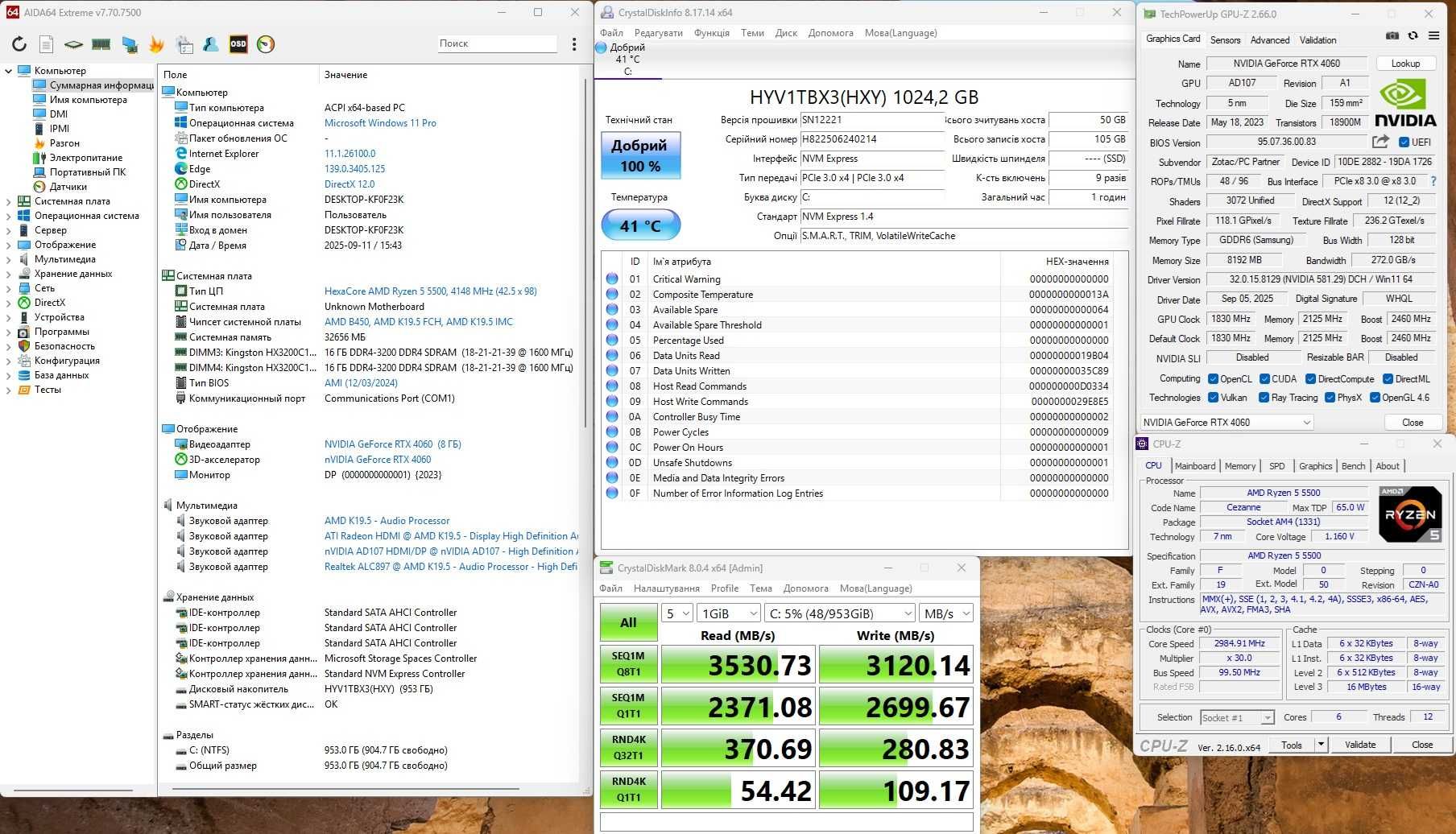The height and width of the screenshot is (834, 1456).
Task: Click the AIDA64 Поиск search field
Action: (x=497, y=43)
